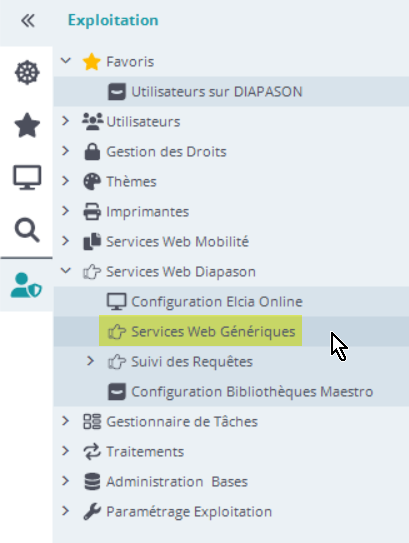Screen dimensions: 409x543
Task: Collapse the Favoris tree node
Action: (65, 61)
